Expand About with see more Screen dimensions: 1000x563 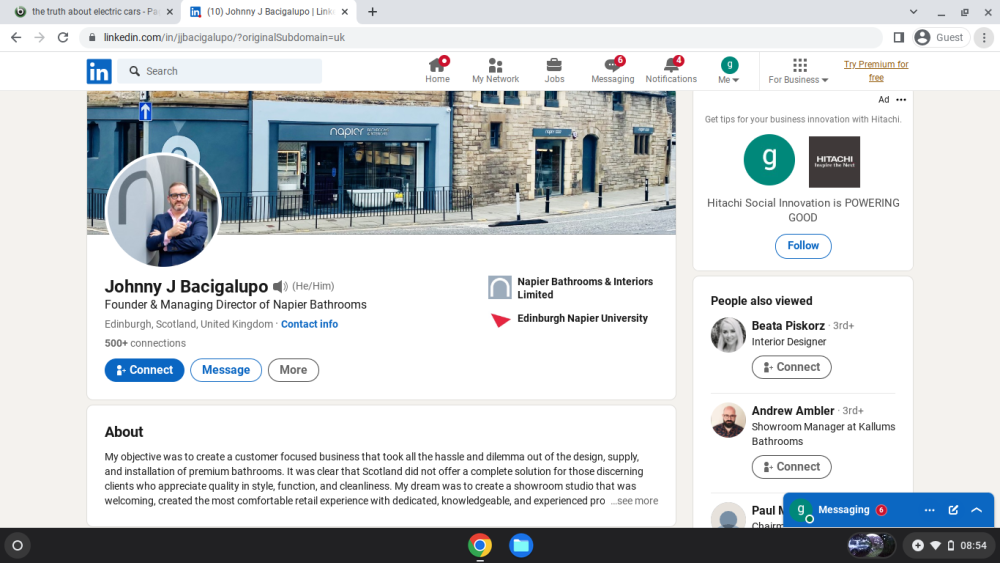pyautogui.click(x=634, y=501)
